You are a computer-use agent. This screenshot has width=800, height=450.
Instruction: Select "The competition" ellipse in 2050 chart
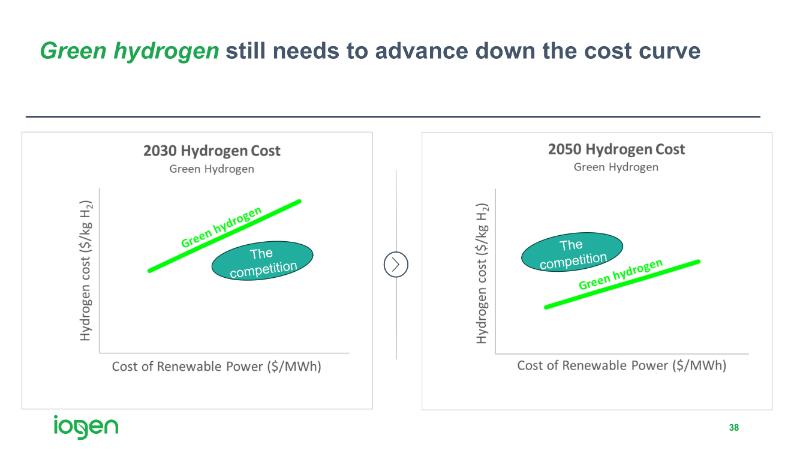(572, 253)
